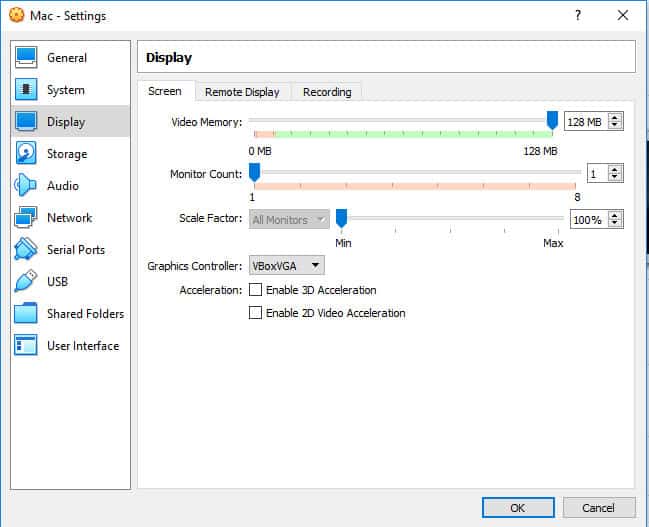
Task: Switch to the Screen tab
Action: (x=165, y=91)
